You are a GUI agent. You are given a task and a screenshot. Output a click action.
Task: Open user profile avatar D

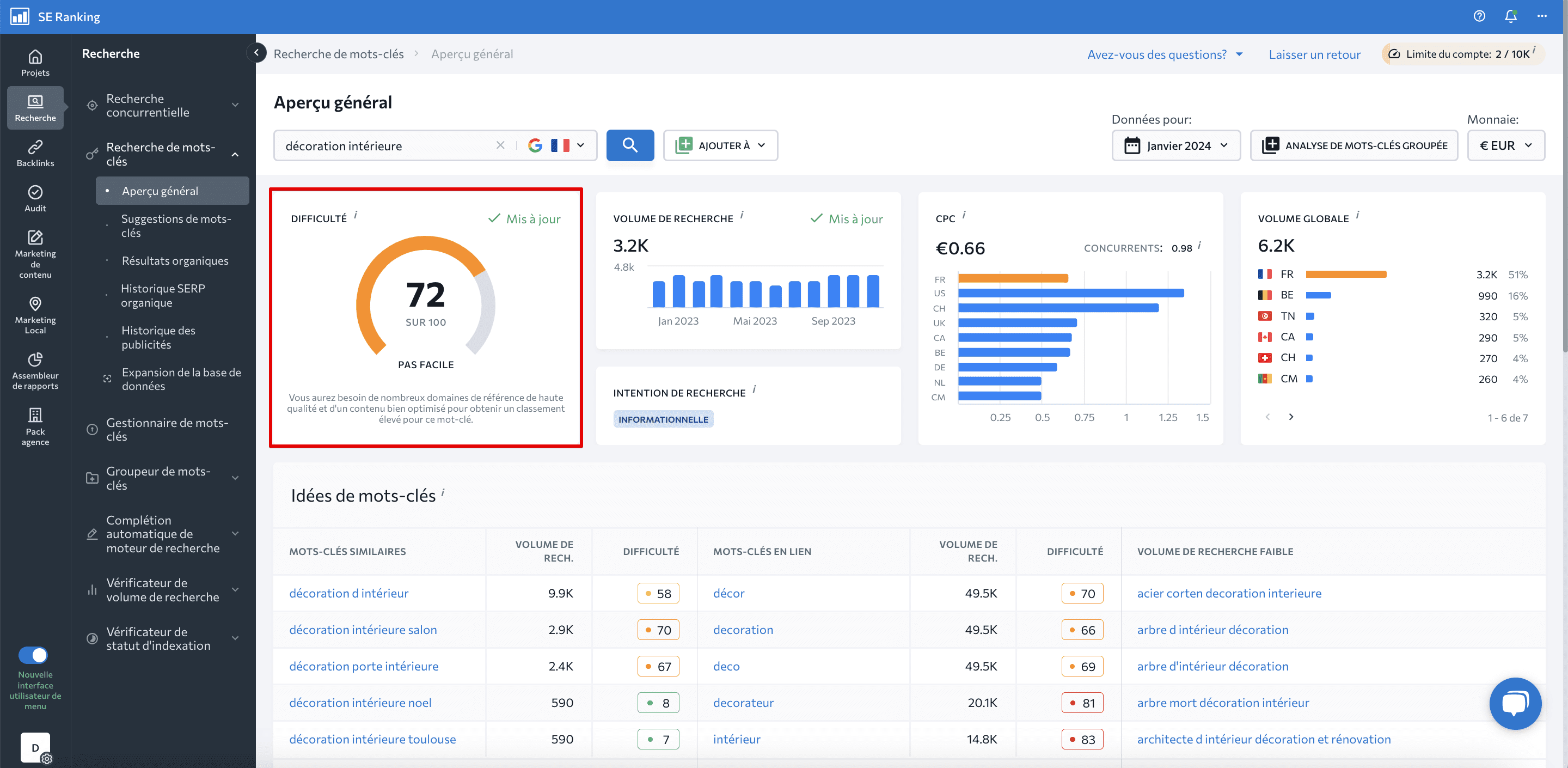35,747
